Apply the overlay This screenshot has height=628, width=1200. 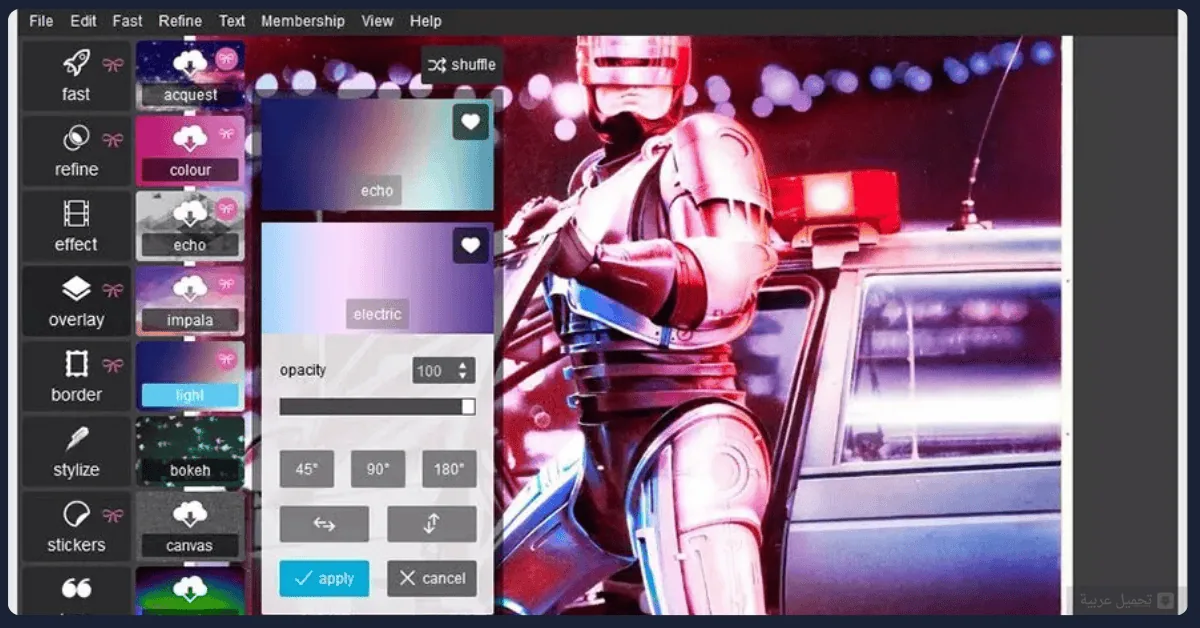click(324, 579)
